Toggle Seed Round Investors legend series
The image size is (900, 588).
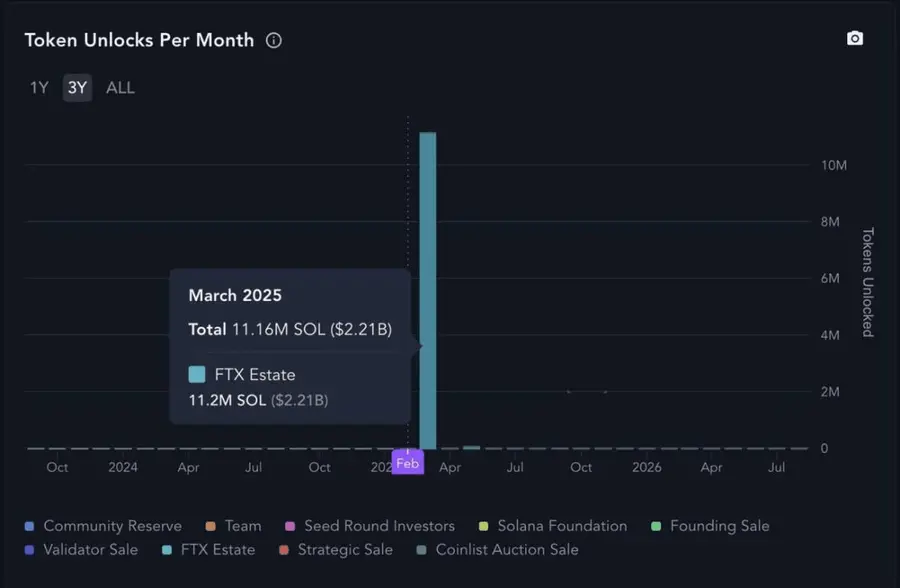coord(379,526)
